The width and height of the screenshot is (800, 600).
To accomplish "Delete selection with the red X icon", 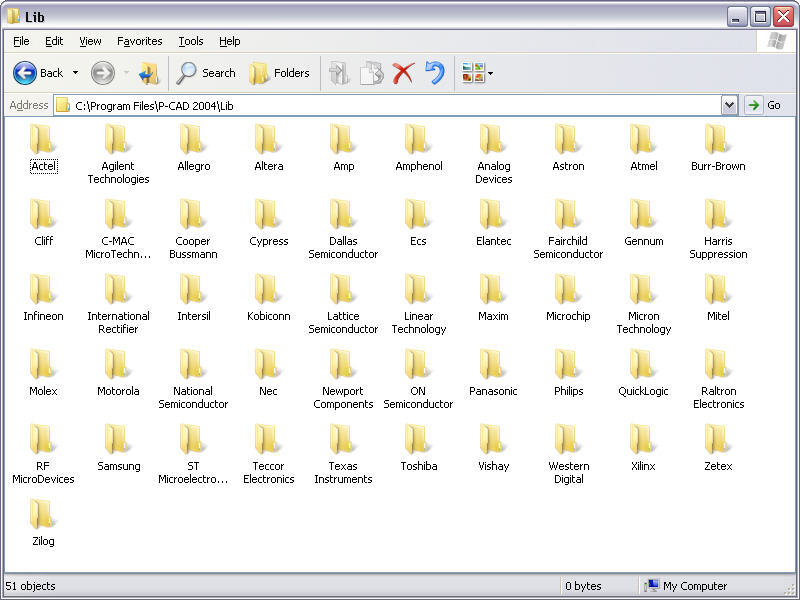I will tap(403, 73).
